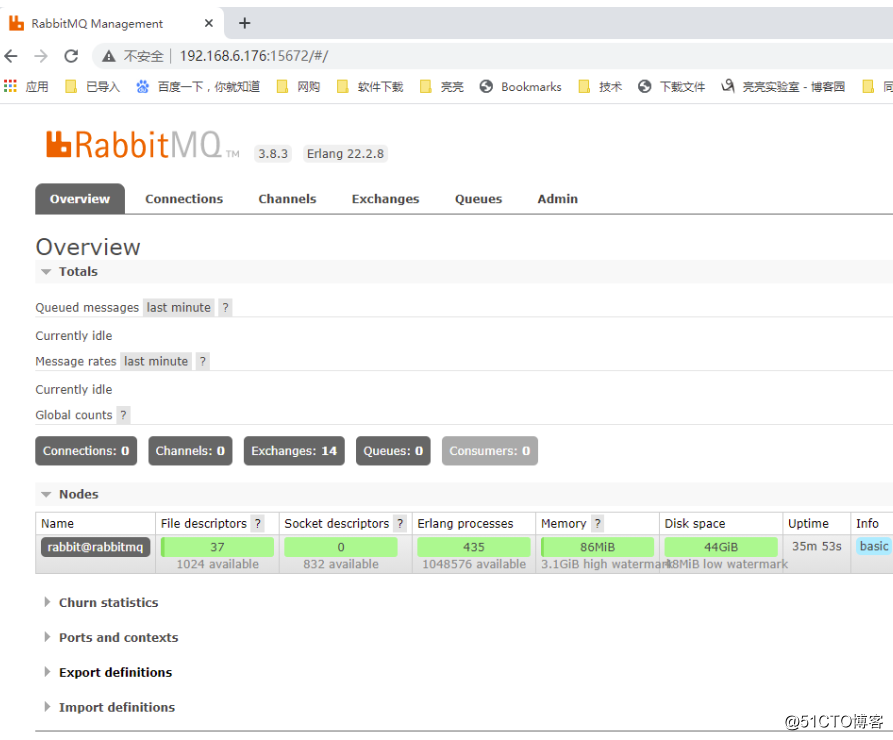893x740 pixels.
Task: Click the Uptime column header
Action: click(x=808, y=523)
